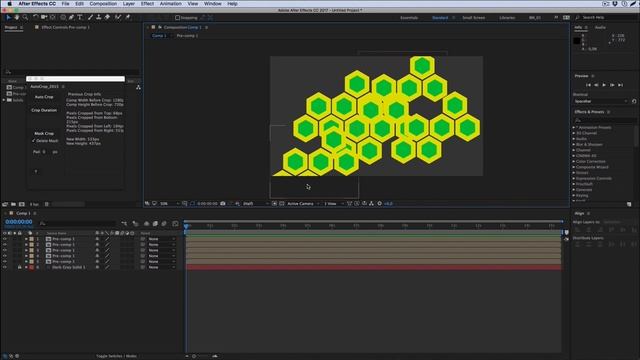This screenshot has width=640, height=360.
Task: Hide layer 3 Pre-comp 1 eye icon
Action: click(x=5, y=250)
